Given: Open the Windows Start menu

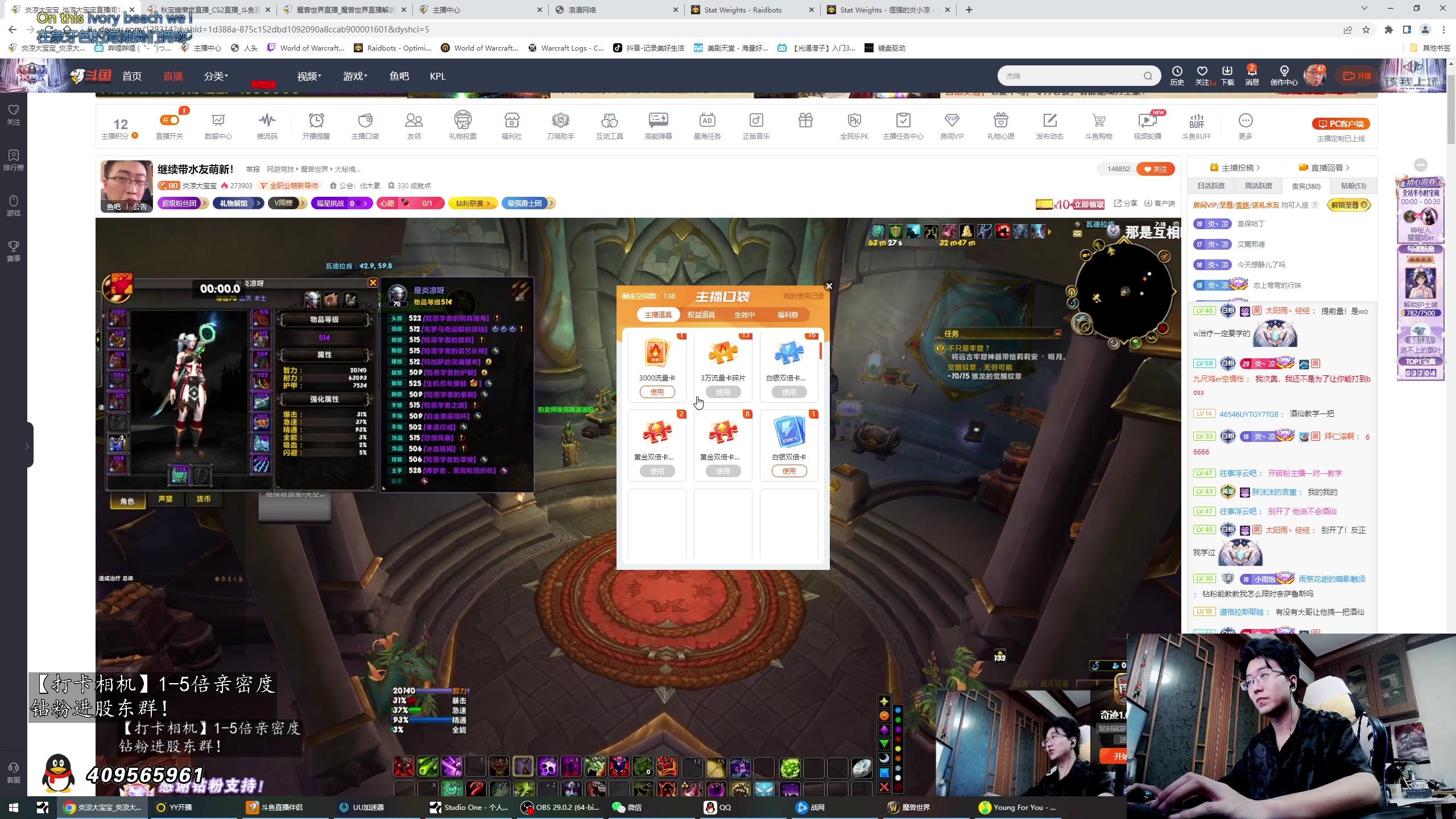Looking at the screenshot, I should coord(14,807).
